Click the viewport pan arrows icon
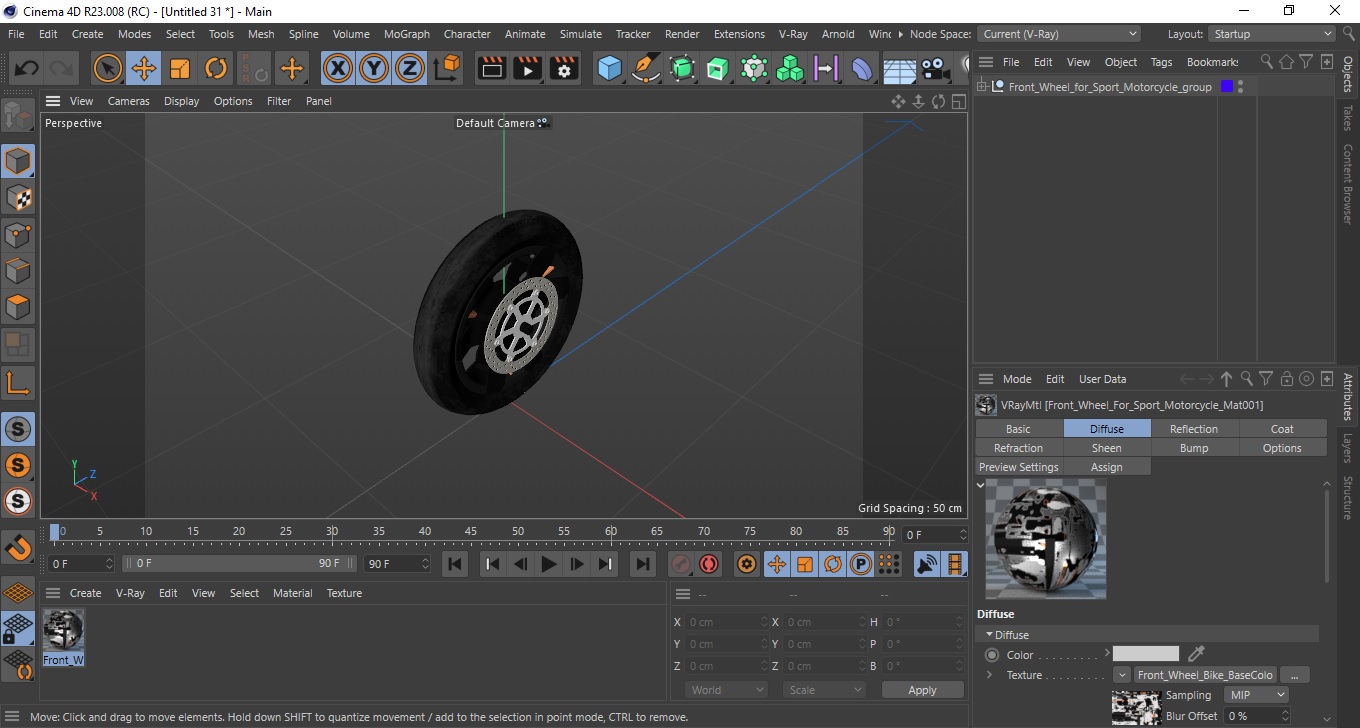 click(898, 101)
